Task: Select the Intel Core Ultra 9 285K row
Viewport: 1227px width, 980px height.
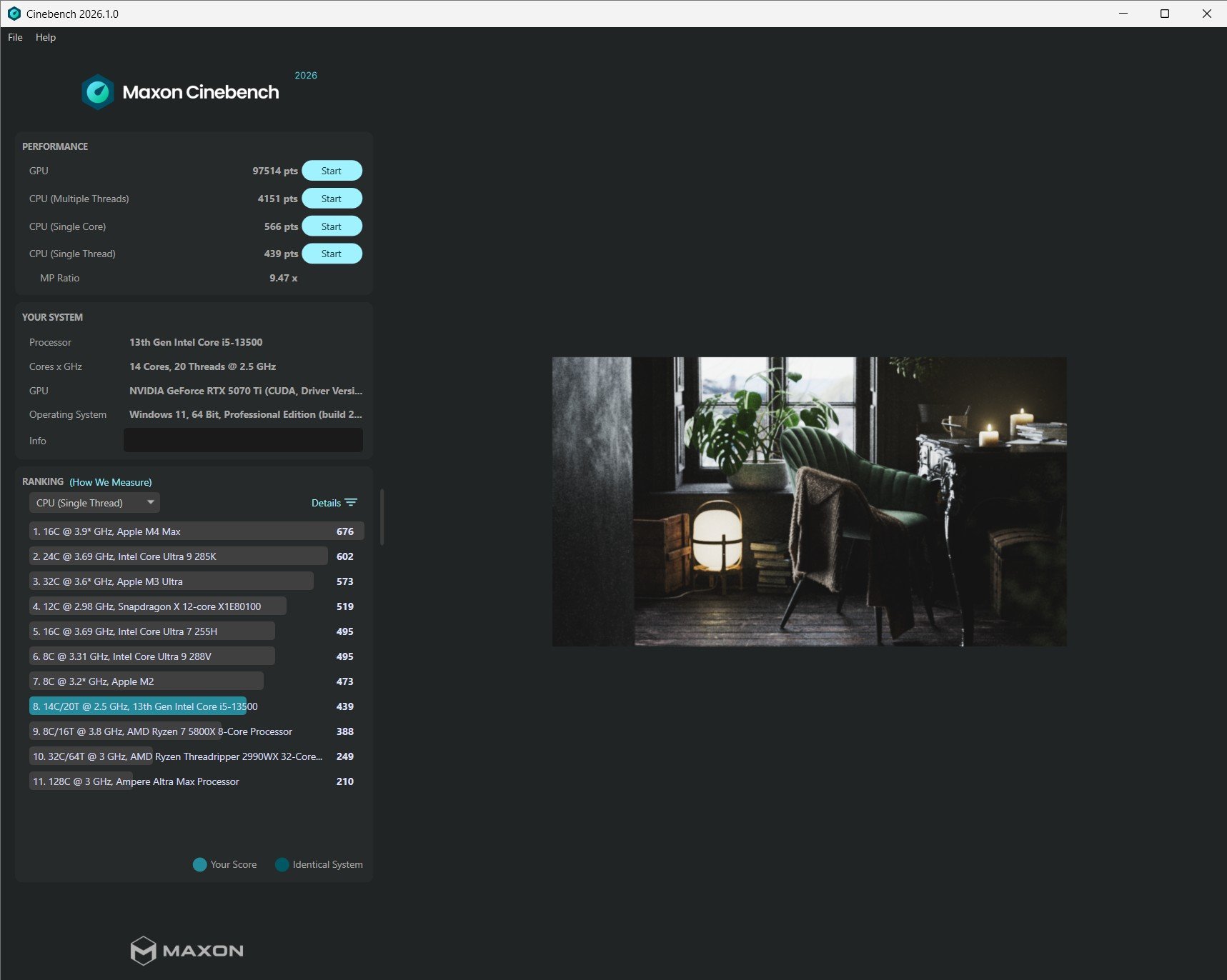Action: point(197,556)
